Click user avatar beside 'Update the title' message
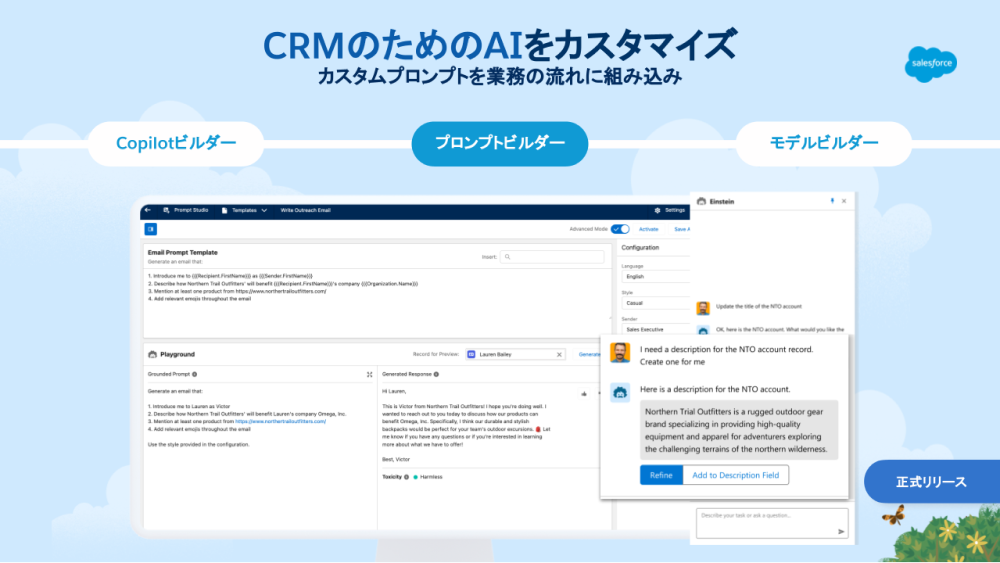The image size is (1000, 563). coord(703,308)
